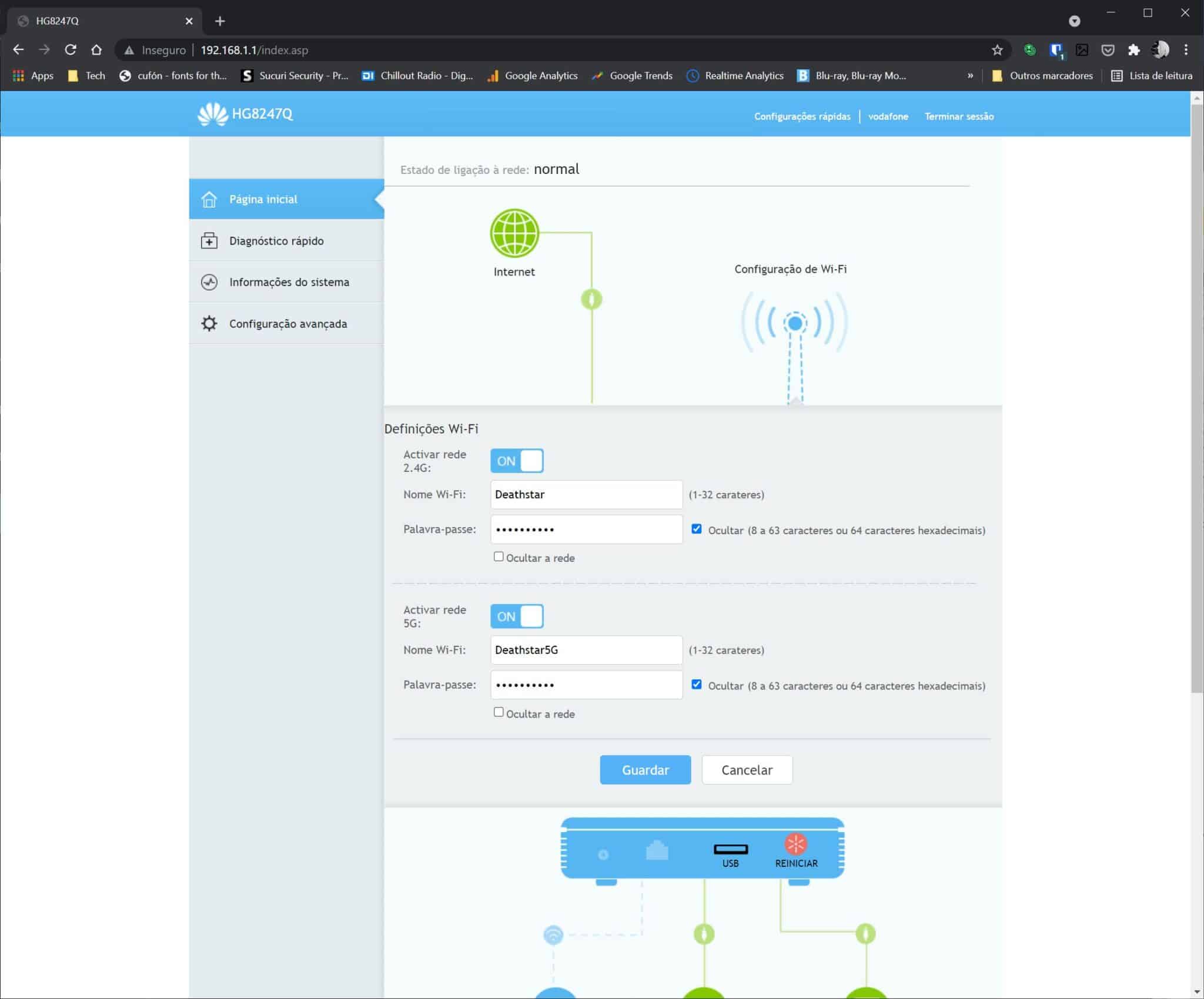1204x999 pixels.
Task: Uncheck Ocultar password for 5G
Action: [x=696, y=684]
